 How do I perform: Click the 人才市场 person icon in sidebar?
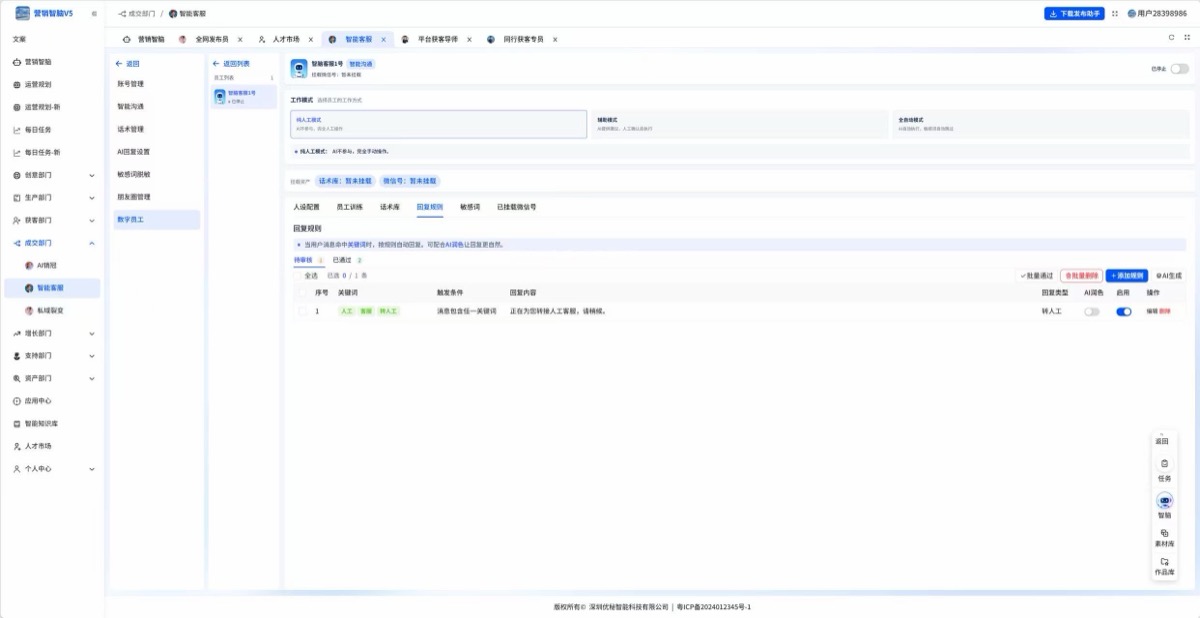[16, 446]
